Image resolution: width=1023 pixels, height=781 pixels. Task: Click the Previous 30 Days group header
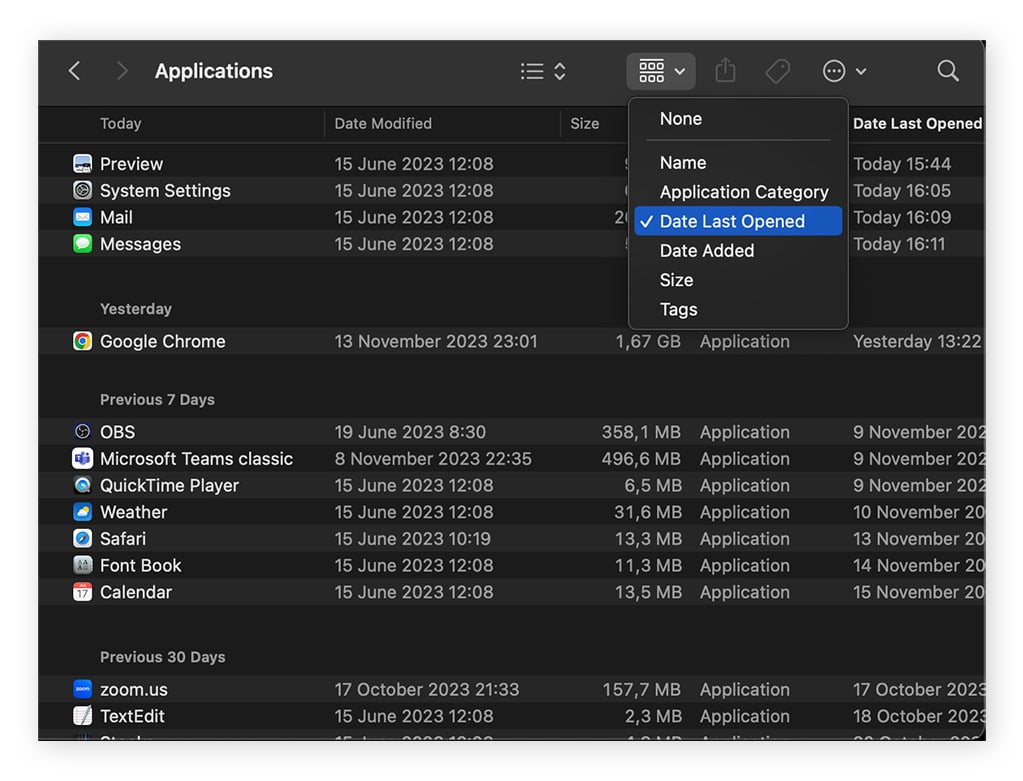(162, 657)
